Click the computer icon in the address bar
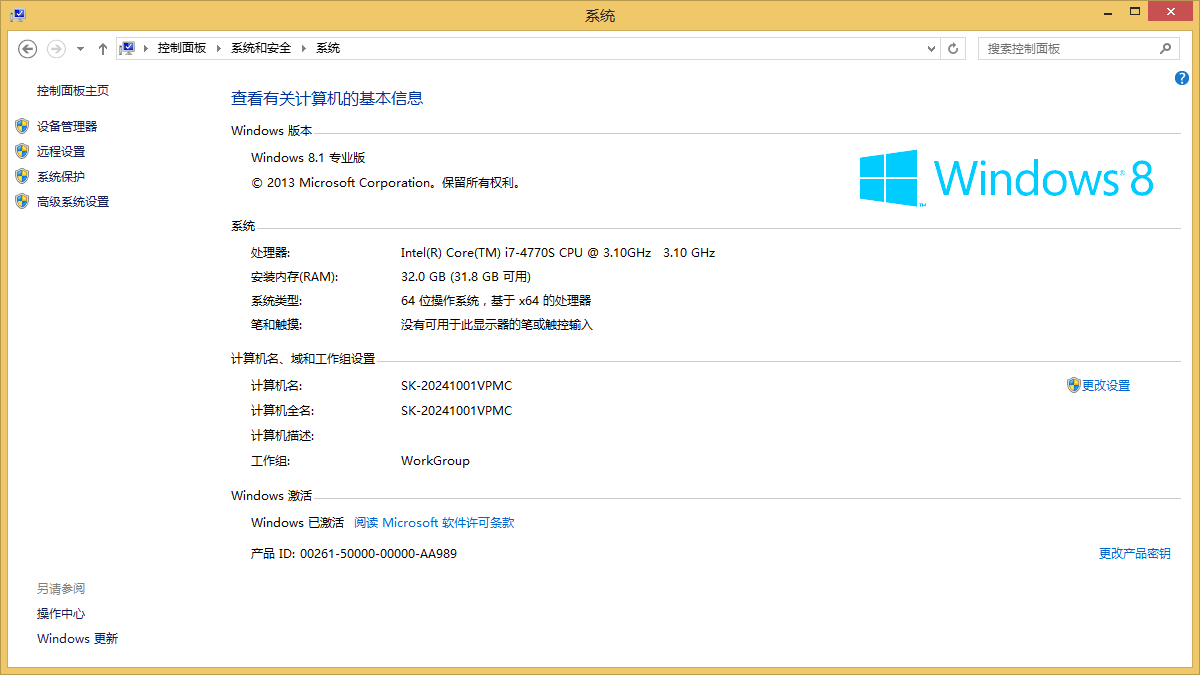Screen dimensions: 1200x675 tap(128, 48)
